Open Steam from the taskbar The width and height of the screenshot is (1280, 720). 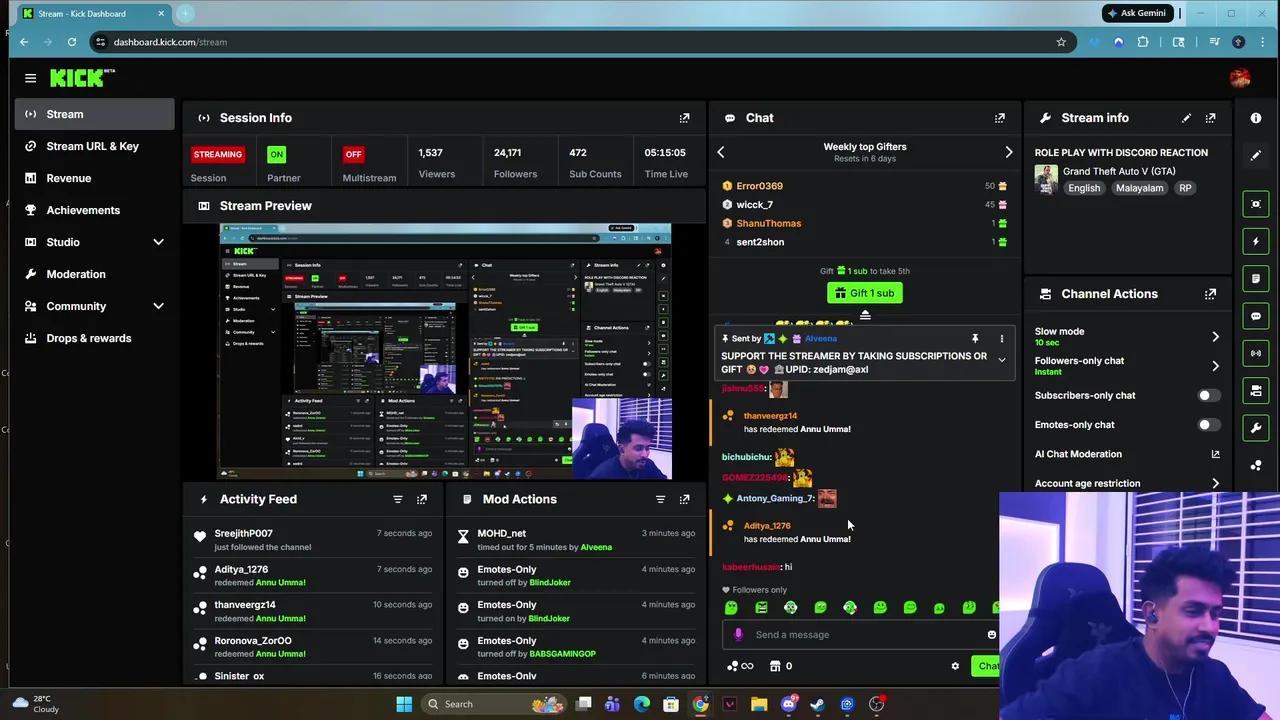point(817,704)
